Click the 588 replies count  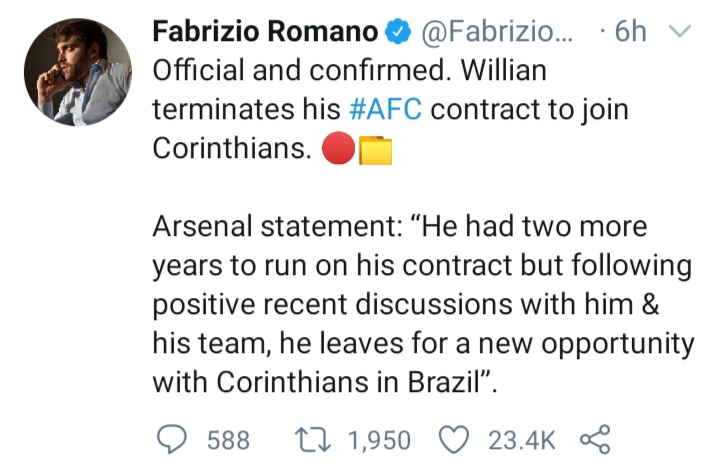point(228,440)
